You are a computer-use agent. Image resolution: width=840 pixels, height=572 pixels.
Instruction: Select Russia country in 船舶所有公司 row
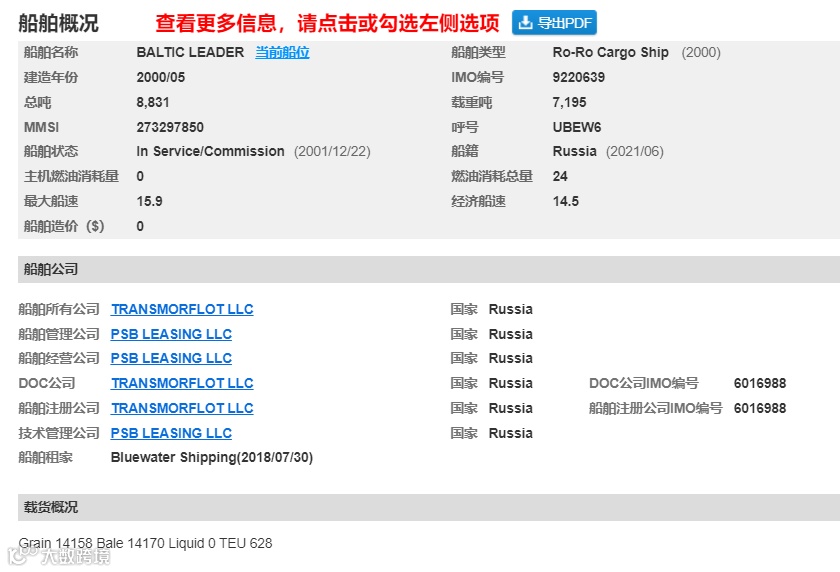[511, 309]
